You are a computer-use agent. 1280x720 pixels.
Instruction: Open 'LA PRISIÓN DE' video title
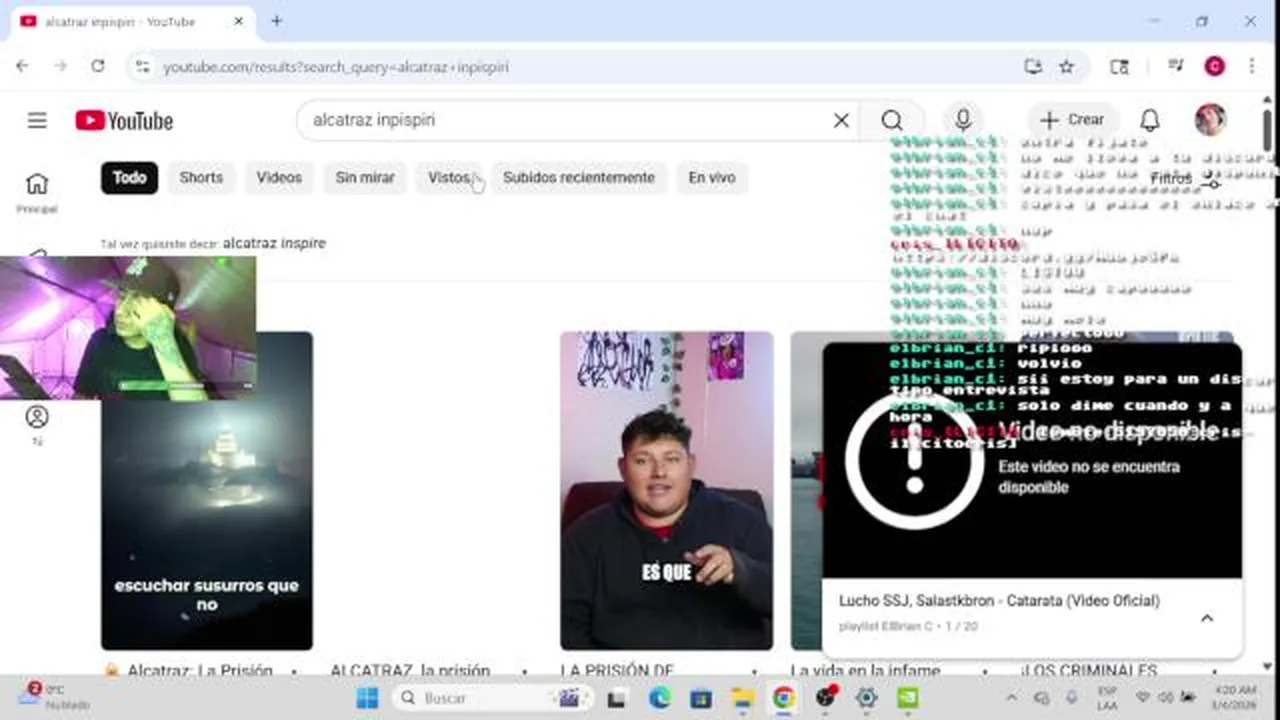point(617,670)
